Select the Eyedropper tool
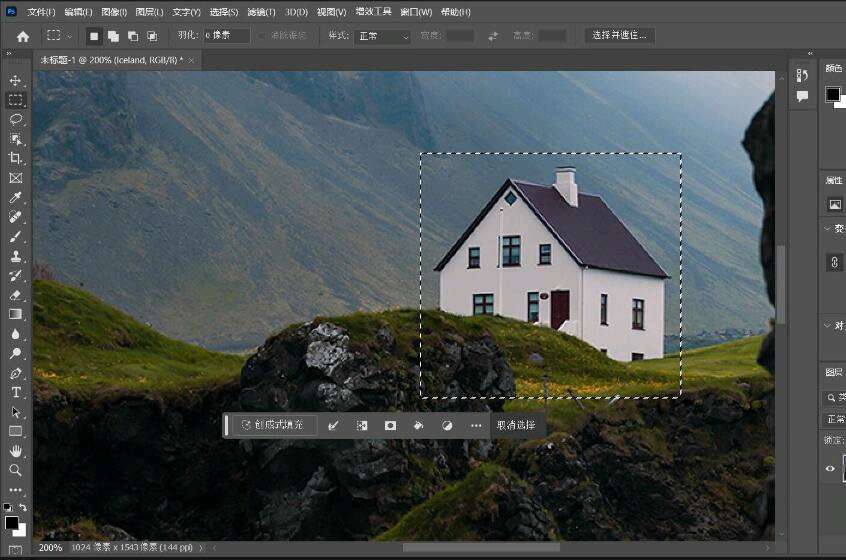This screenshot has width=846, height=560. 15,197
